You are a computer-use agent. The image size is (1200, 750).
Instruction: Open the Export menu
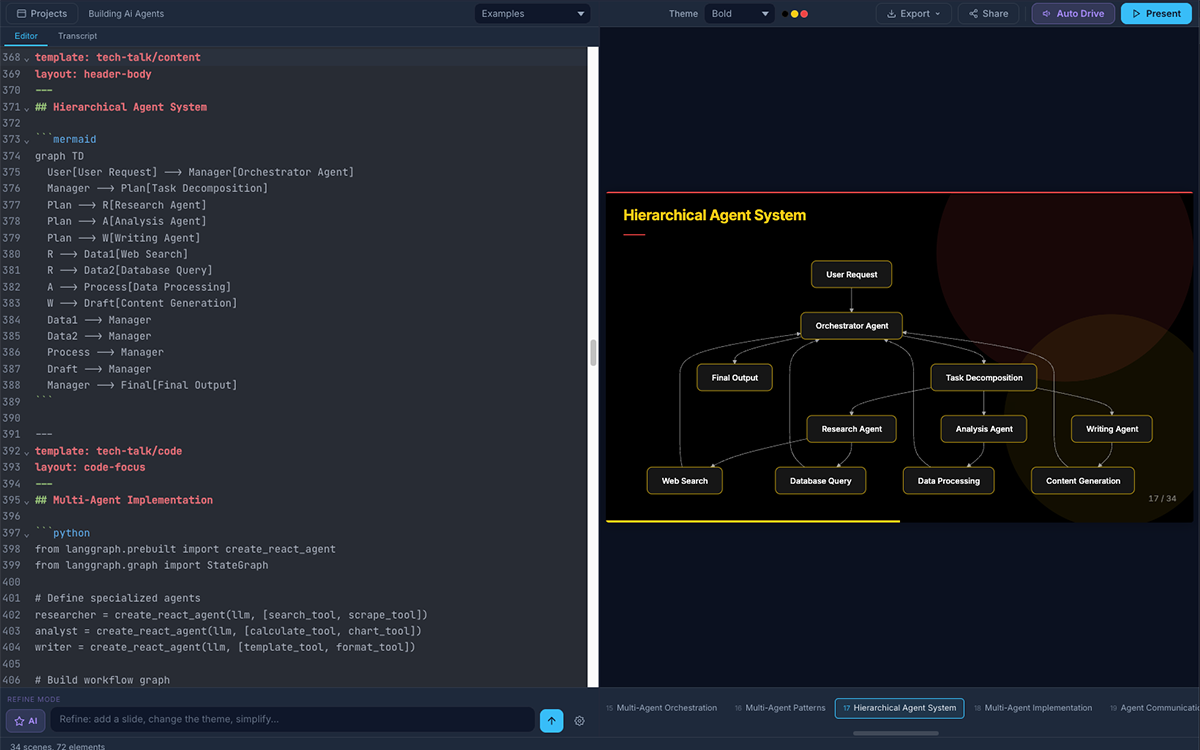click(914, 14)
